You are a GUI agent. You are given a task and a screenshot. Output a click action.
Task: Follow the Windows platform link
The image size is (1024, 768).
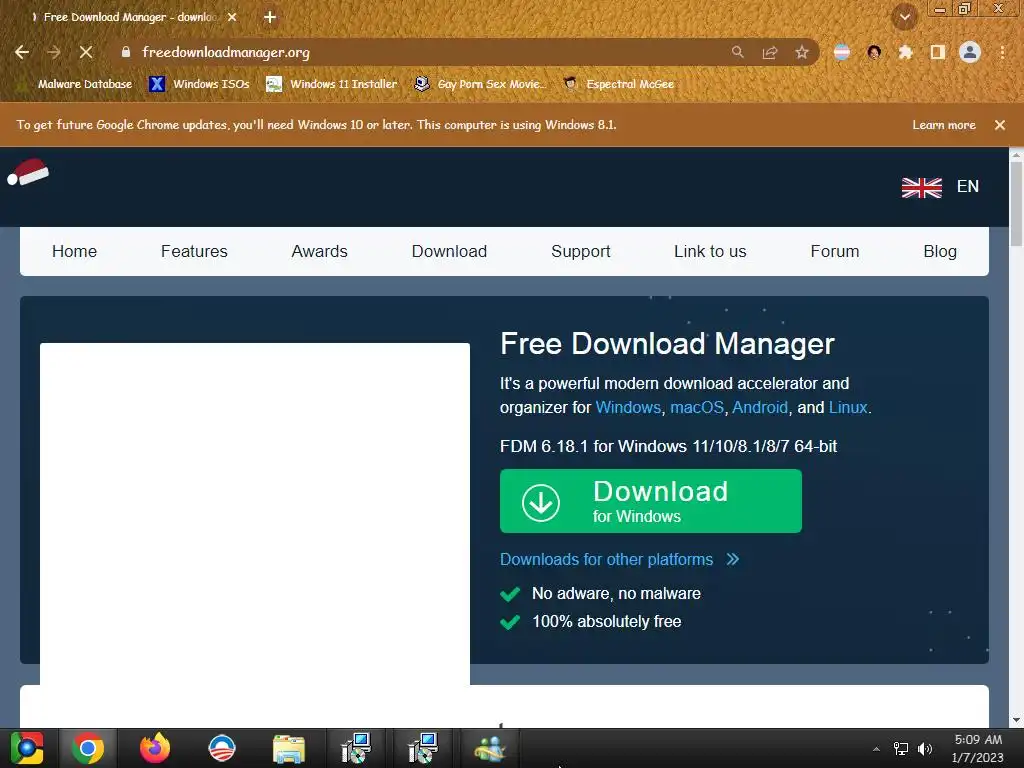(628, 408)
